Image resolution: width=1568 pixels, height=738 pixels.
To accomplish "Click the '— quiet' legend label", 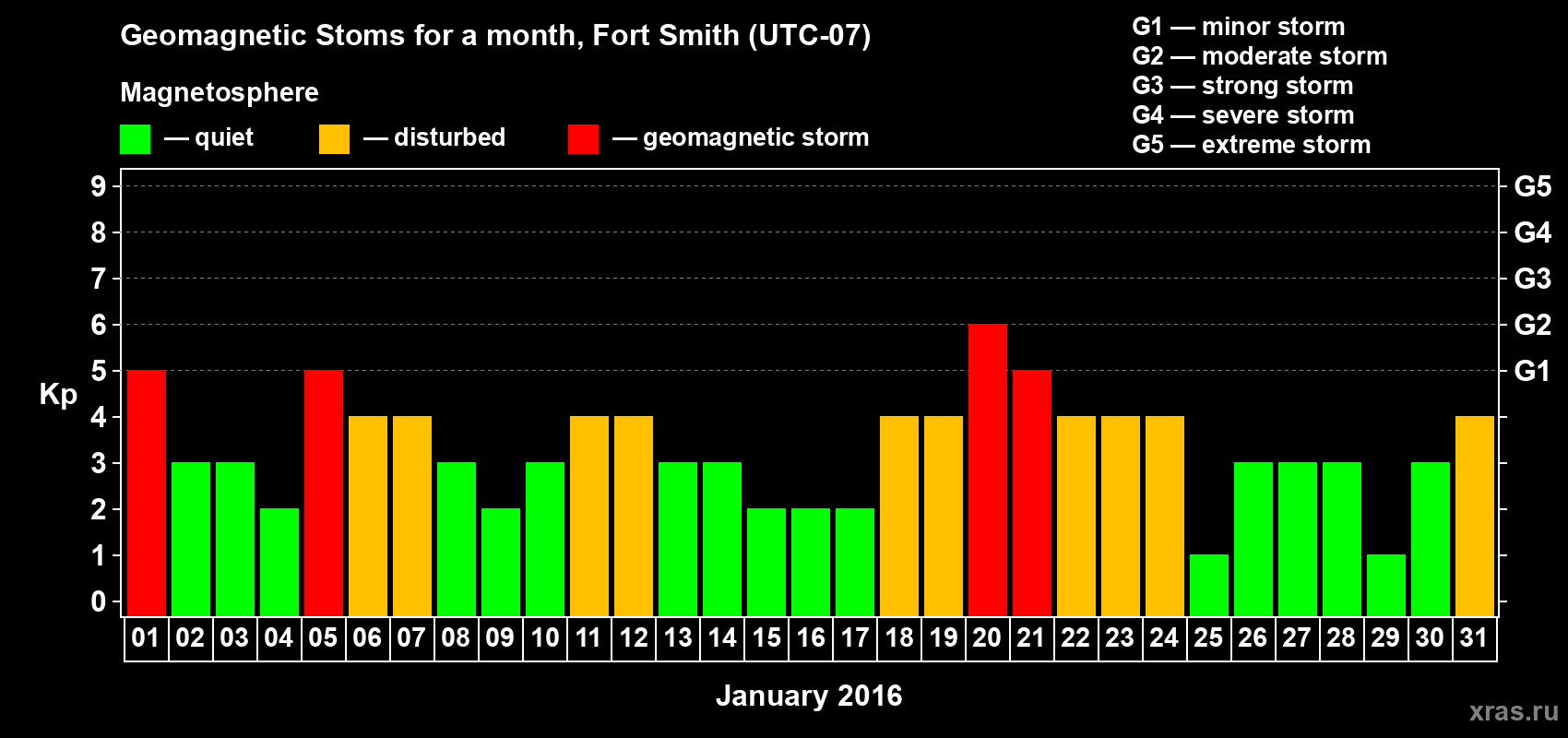I will (208, 138).
